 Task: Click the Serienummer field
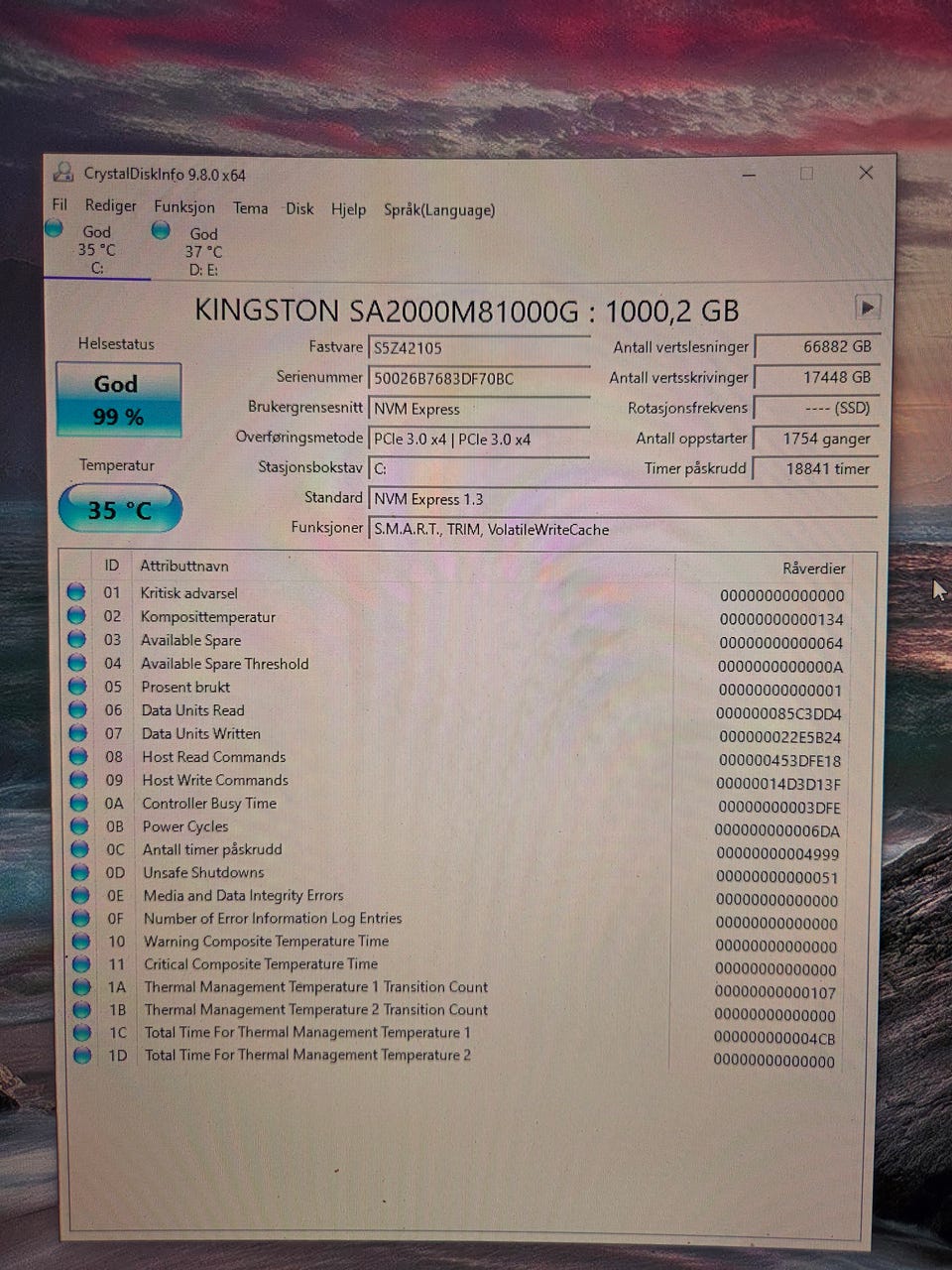[479, 378]
